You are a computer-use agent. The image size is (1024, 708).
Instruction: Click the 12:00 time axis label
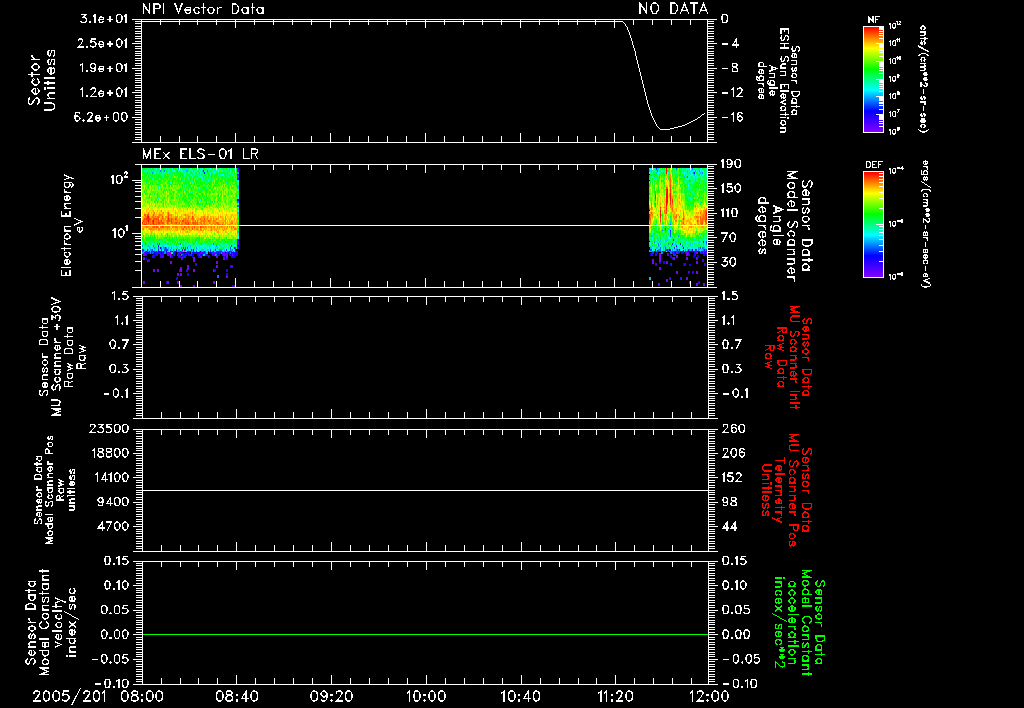point(709,696)
